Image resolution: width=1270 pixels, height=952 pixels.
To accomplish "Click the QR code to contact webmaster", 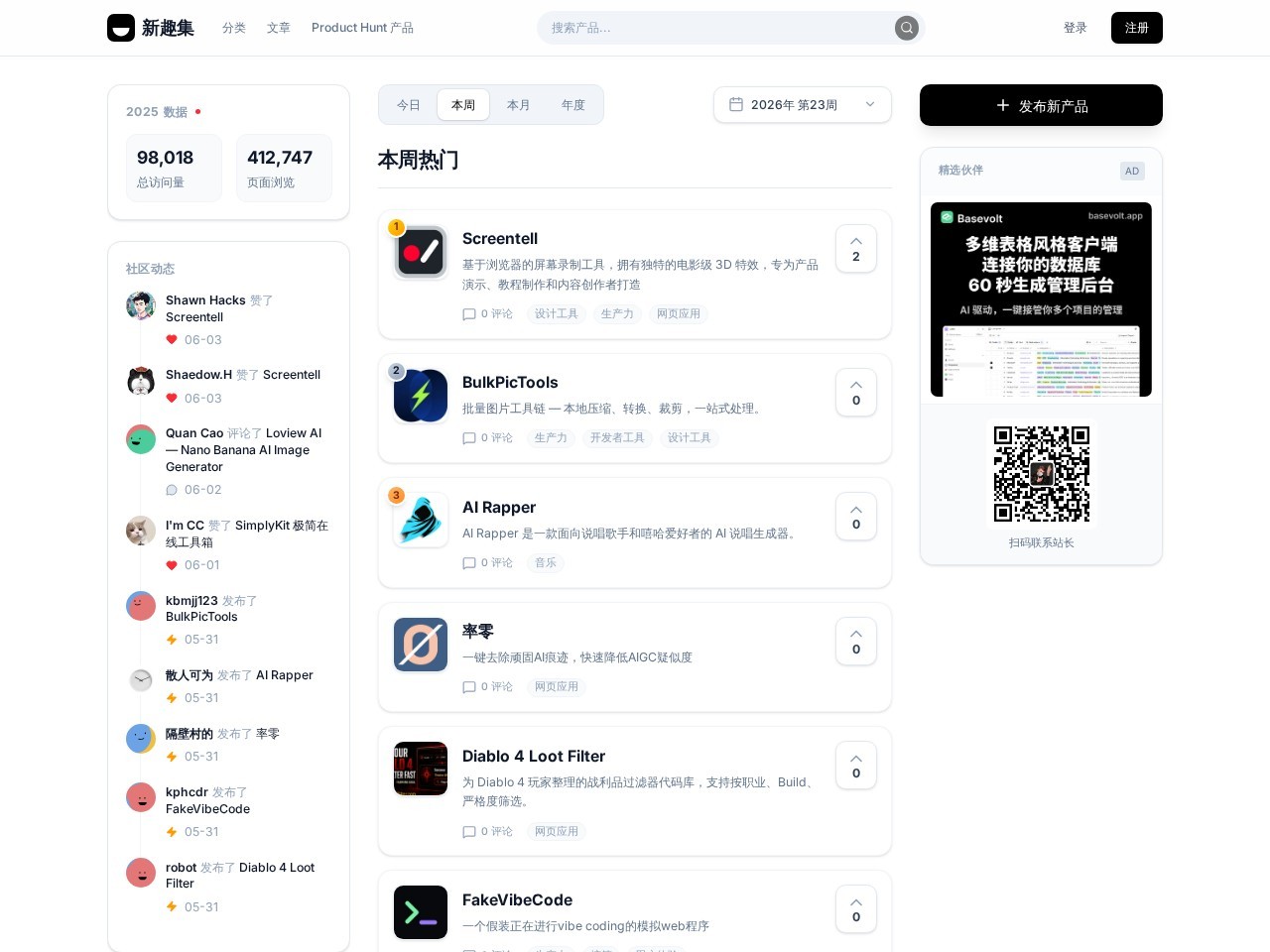I will [x=1042, y=474].
